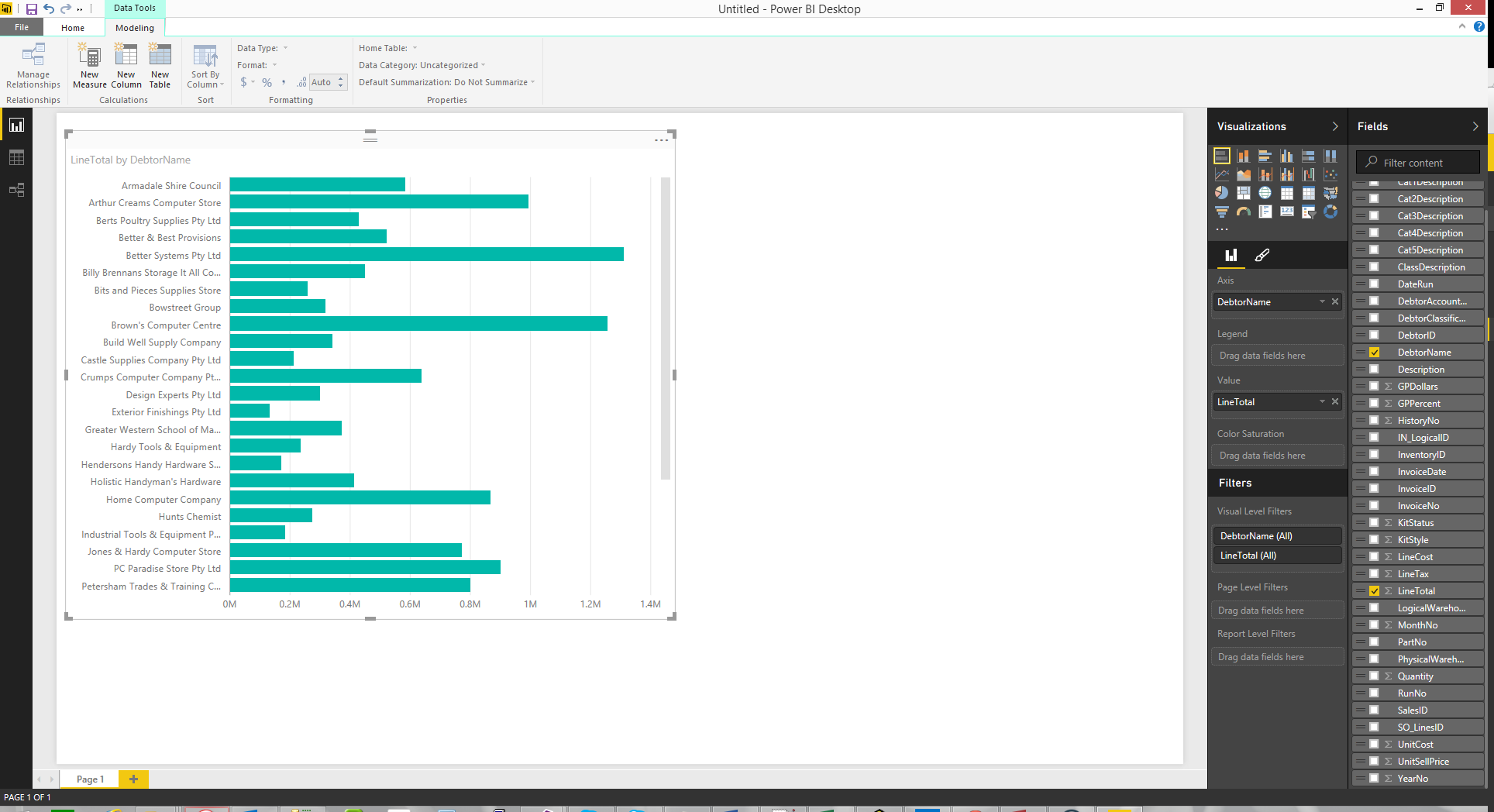The image size is (1494, 812).
Task: Add a new page with plus button
Action: 133,779
